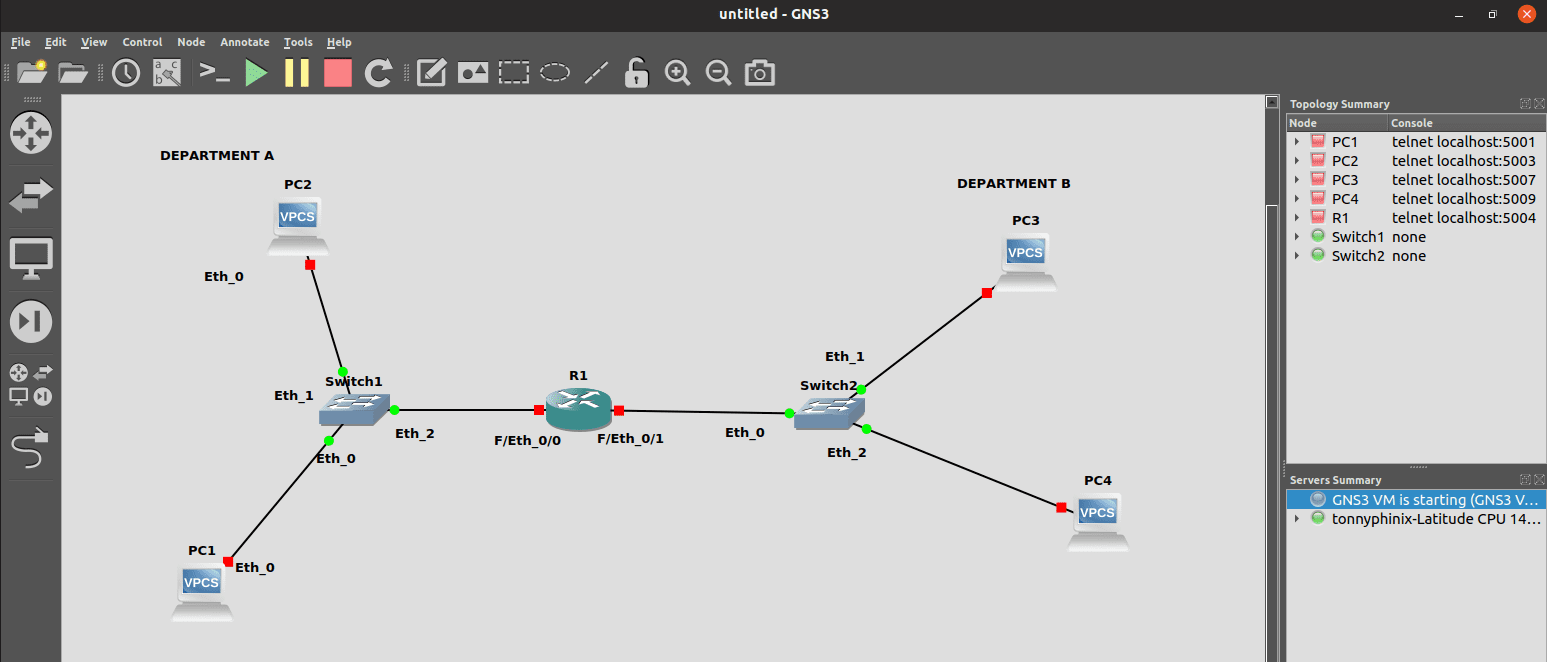Click the F/Eth_0/0 interface label
1547x662 pixels.
[528, 439]
